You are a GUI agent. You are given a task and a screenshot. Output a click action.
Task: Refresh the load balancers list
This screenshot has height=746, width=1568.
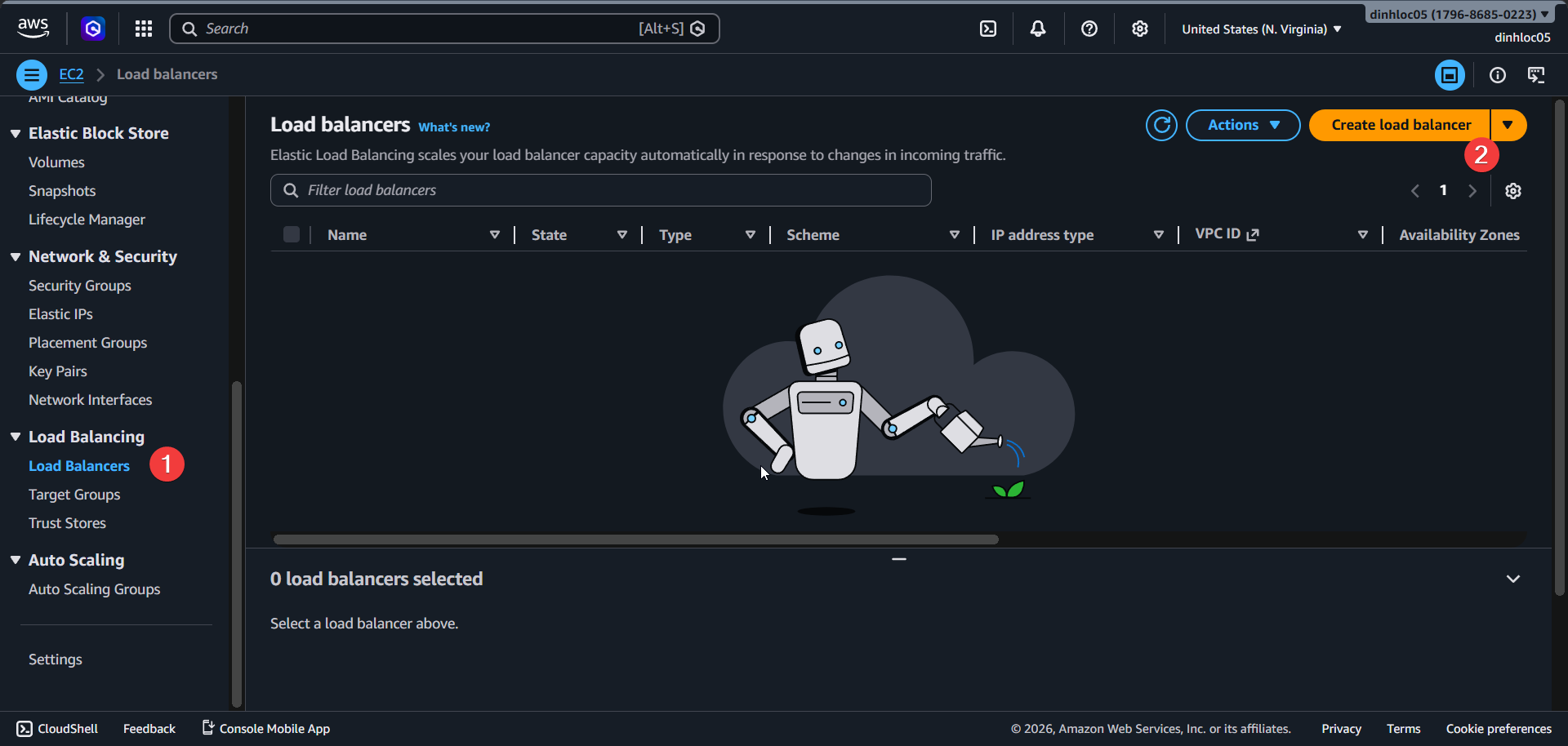pyautogui.click(x=1161, y=125)
